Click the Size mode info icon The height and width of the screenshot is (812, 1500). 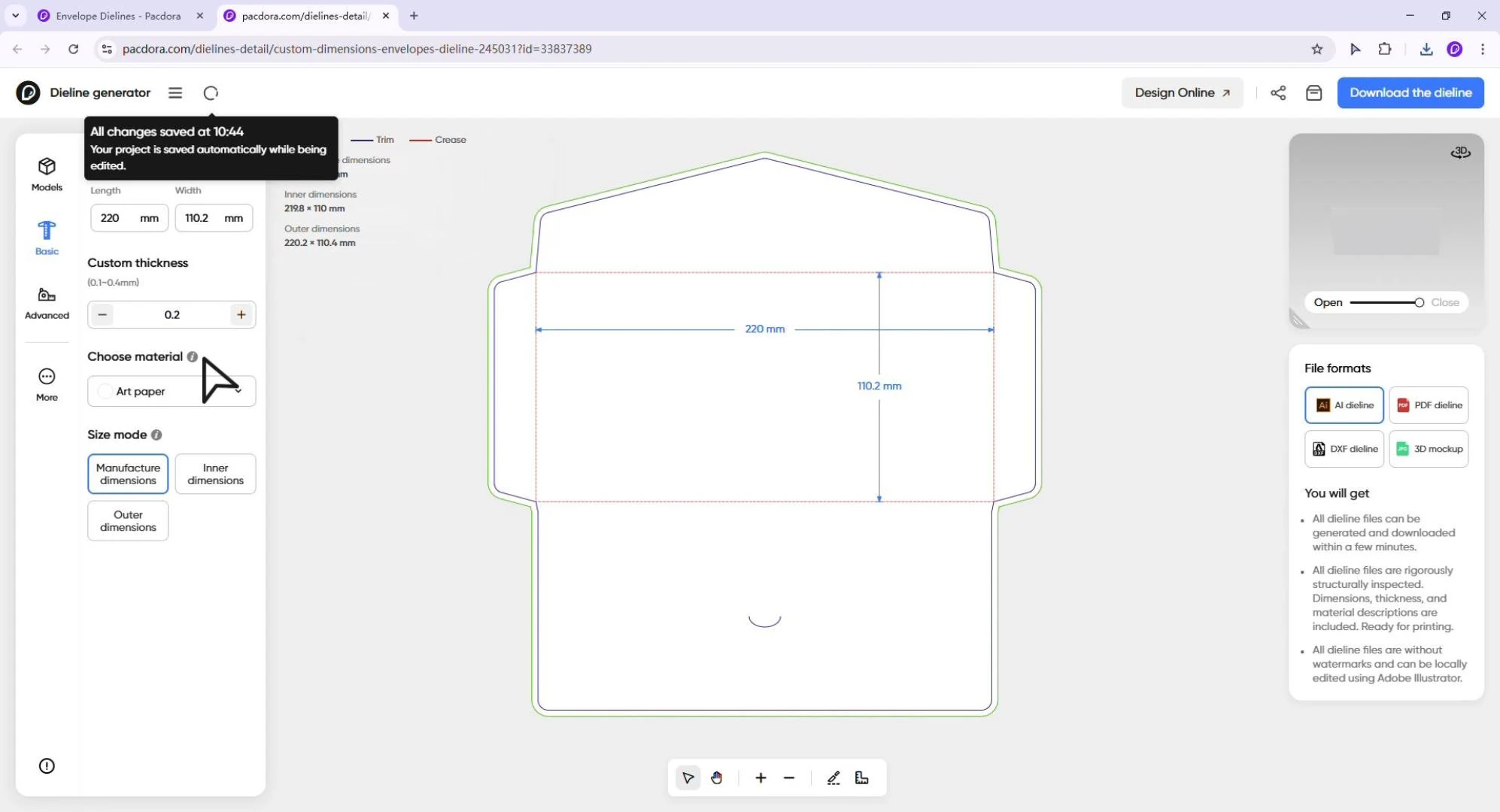(156, 435)
